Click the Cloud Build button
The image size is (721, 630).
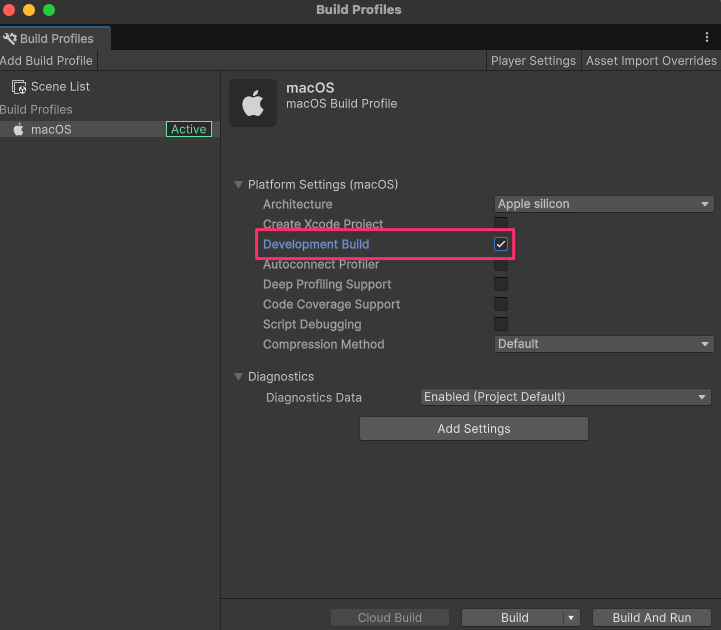tap(389, 618)
